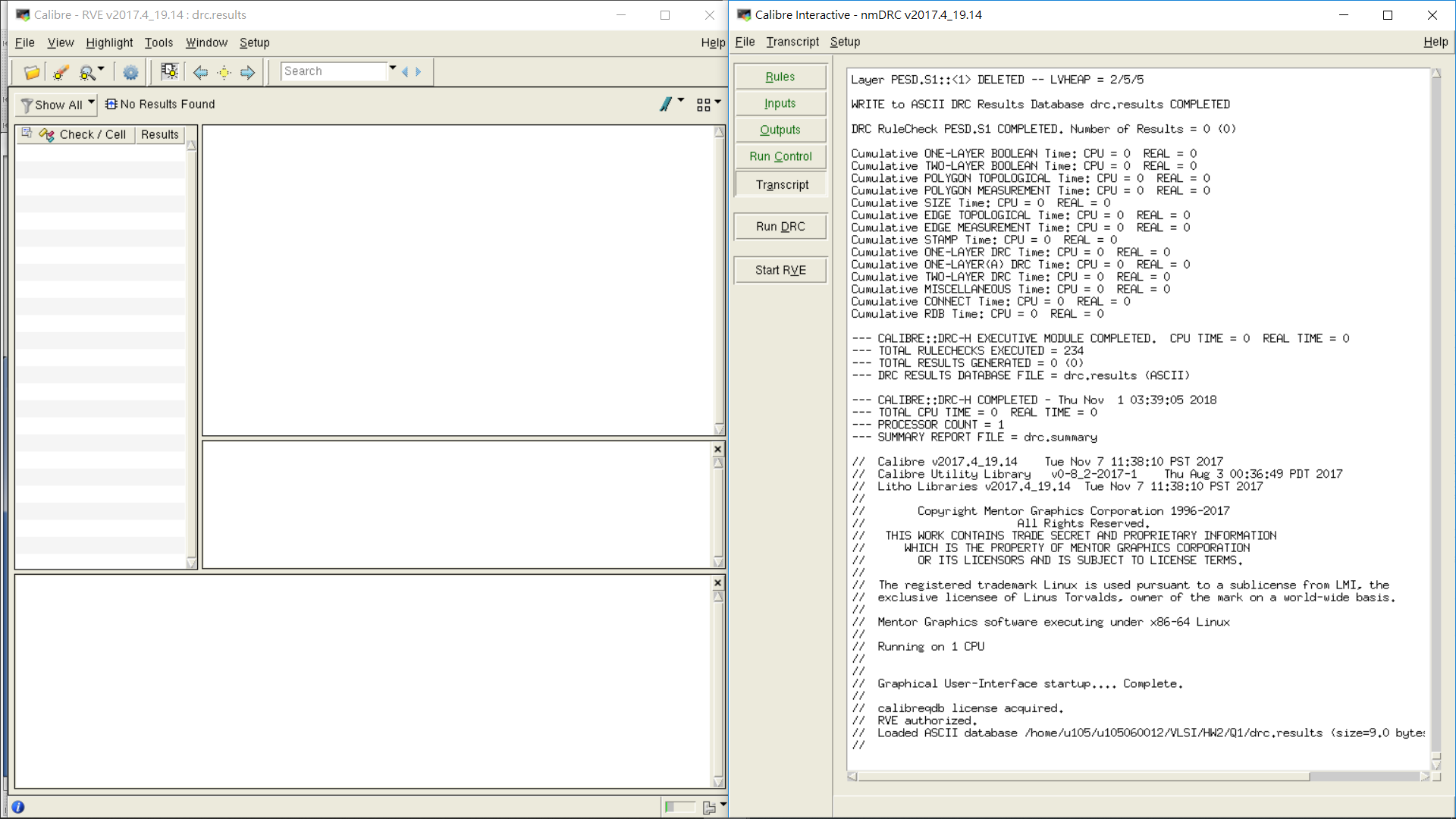
Task: Click the status bar progress indicator
Action: tap(679, 807)
